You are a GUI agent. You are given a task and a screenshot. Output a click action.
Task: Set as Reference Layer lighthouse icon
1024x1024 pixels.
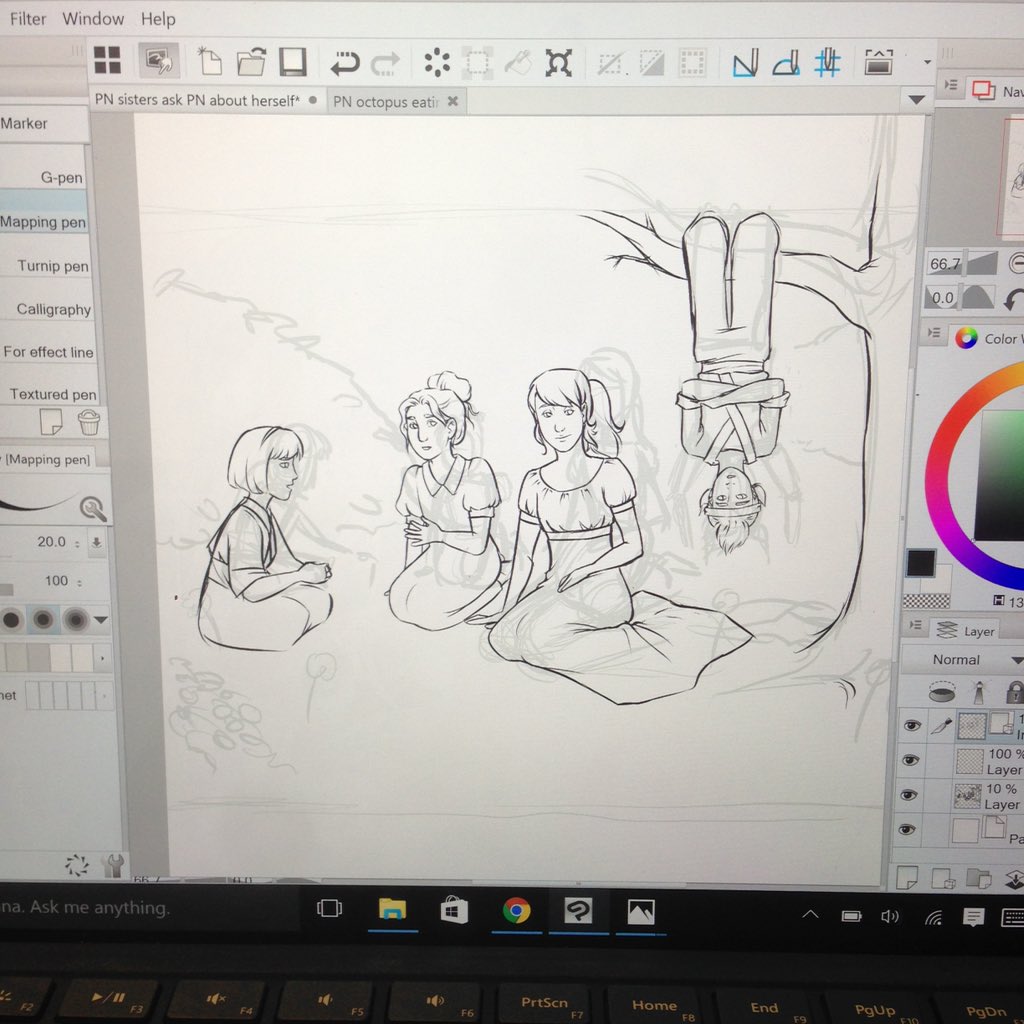click(x=978, y=692)
